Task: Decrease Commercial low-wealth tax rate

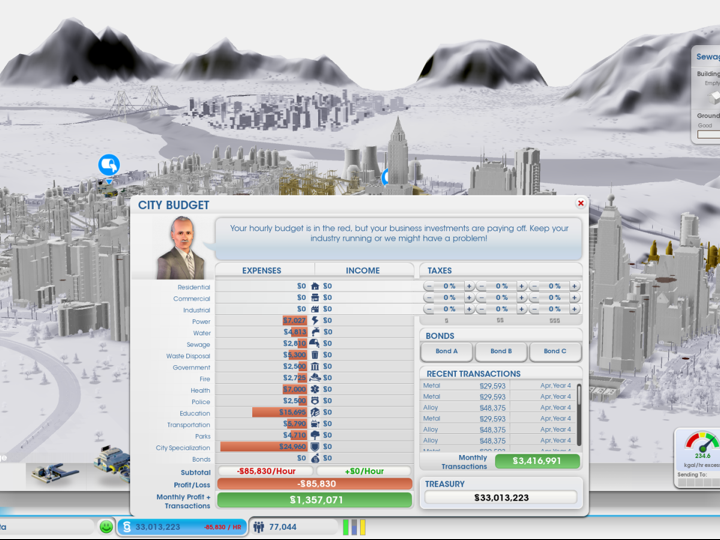Action: click(429, 298)
